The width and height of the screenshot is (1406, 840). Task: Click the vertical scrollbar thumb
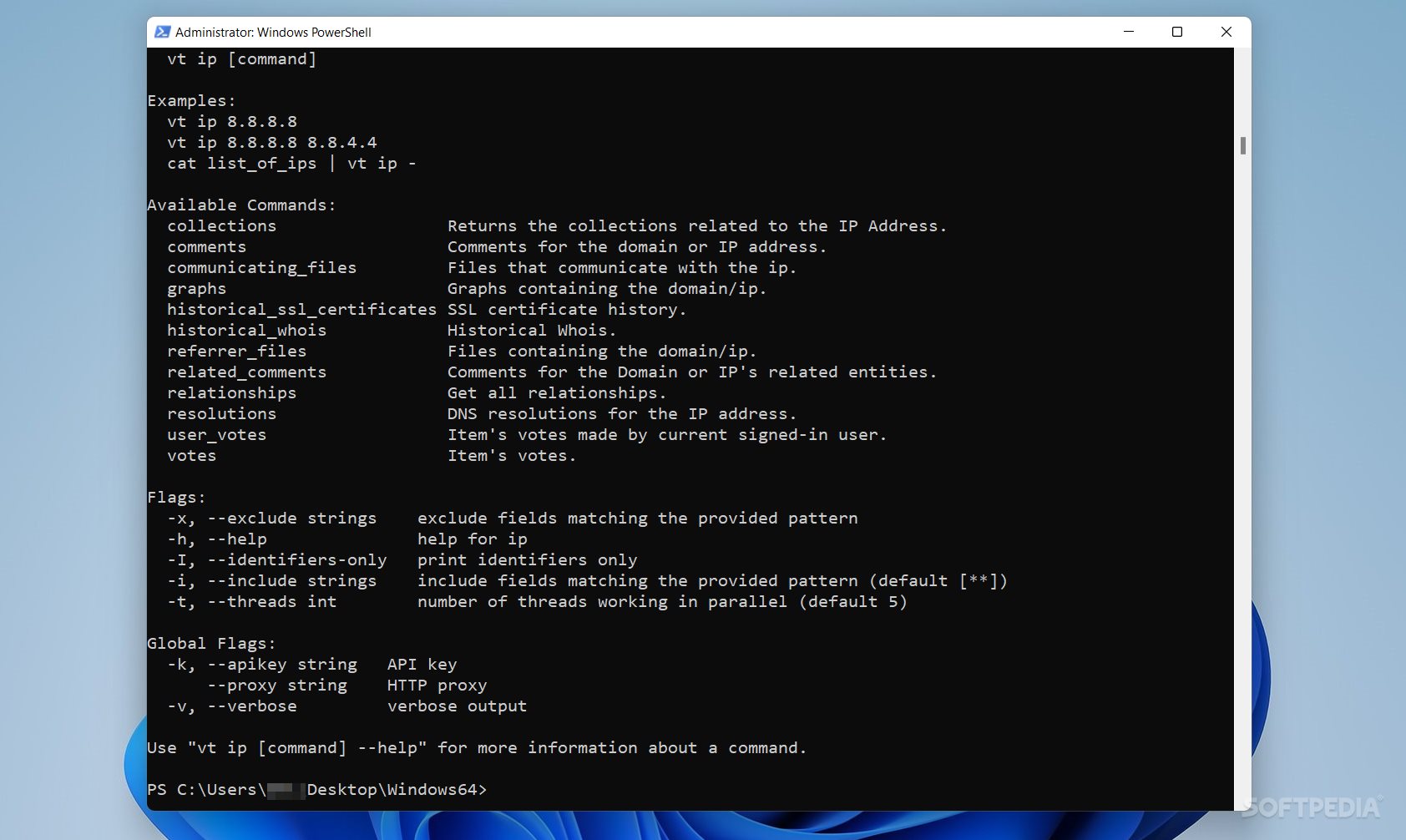(1243, 146)
